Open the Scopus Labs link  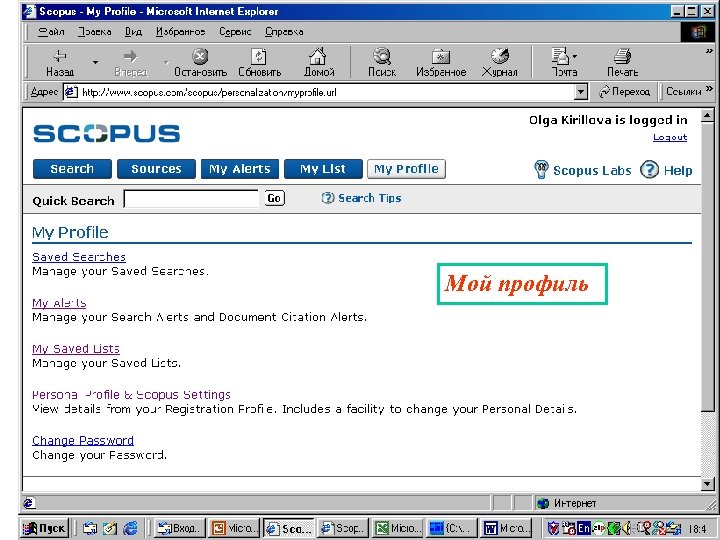click(592, 170)
